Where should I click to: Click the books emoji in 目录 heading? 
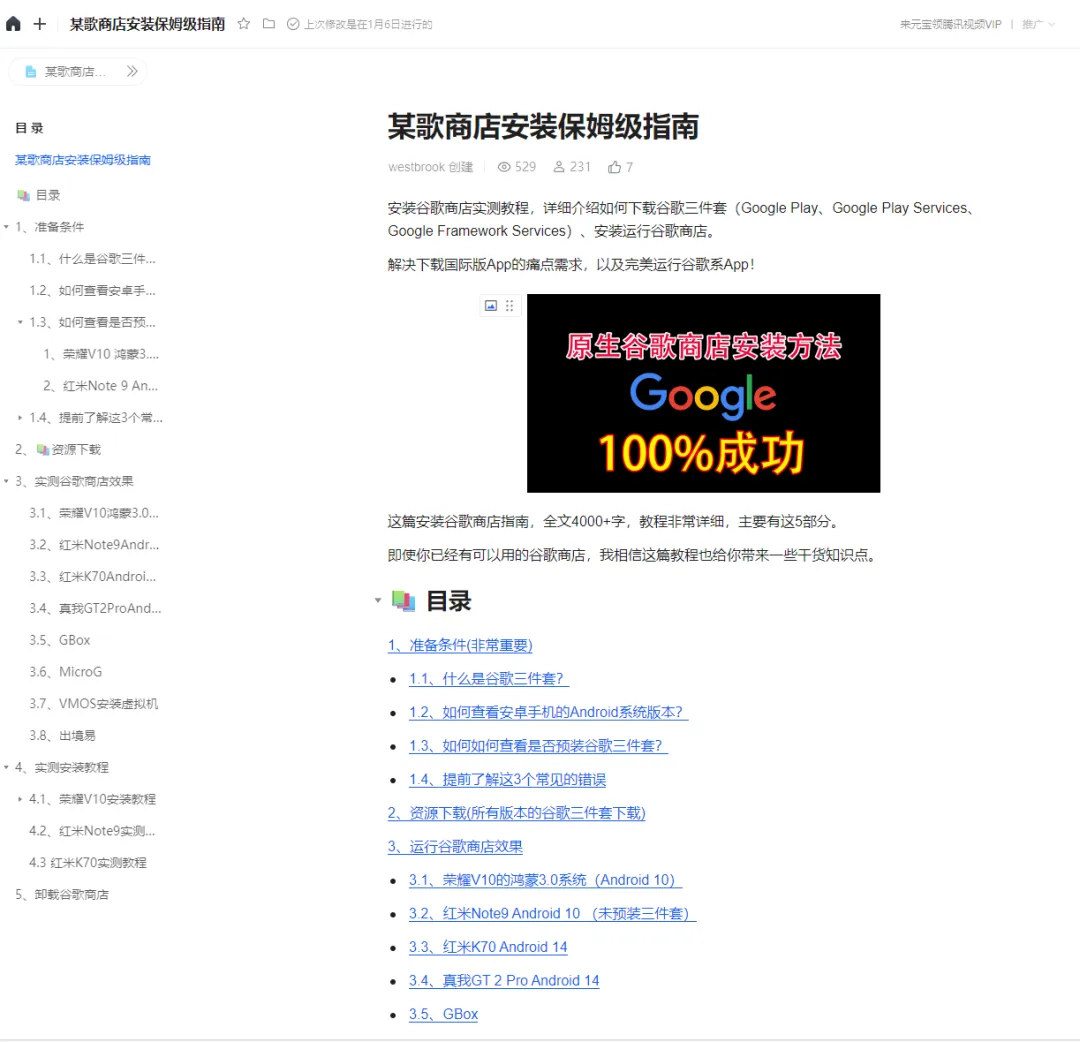click(x=404, y=601)
